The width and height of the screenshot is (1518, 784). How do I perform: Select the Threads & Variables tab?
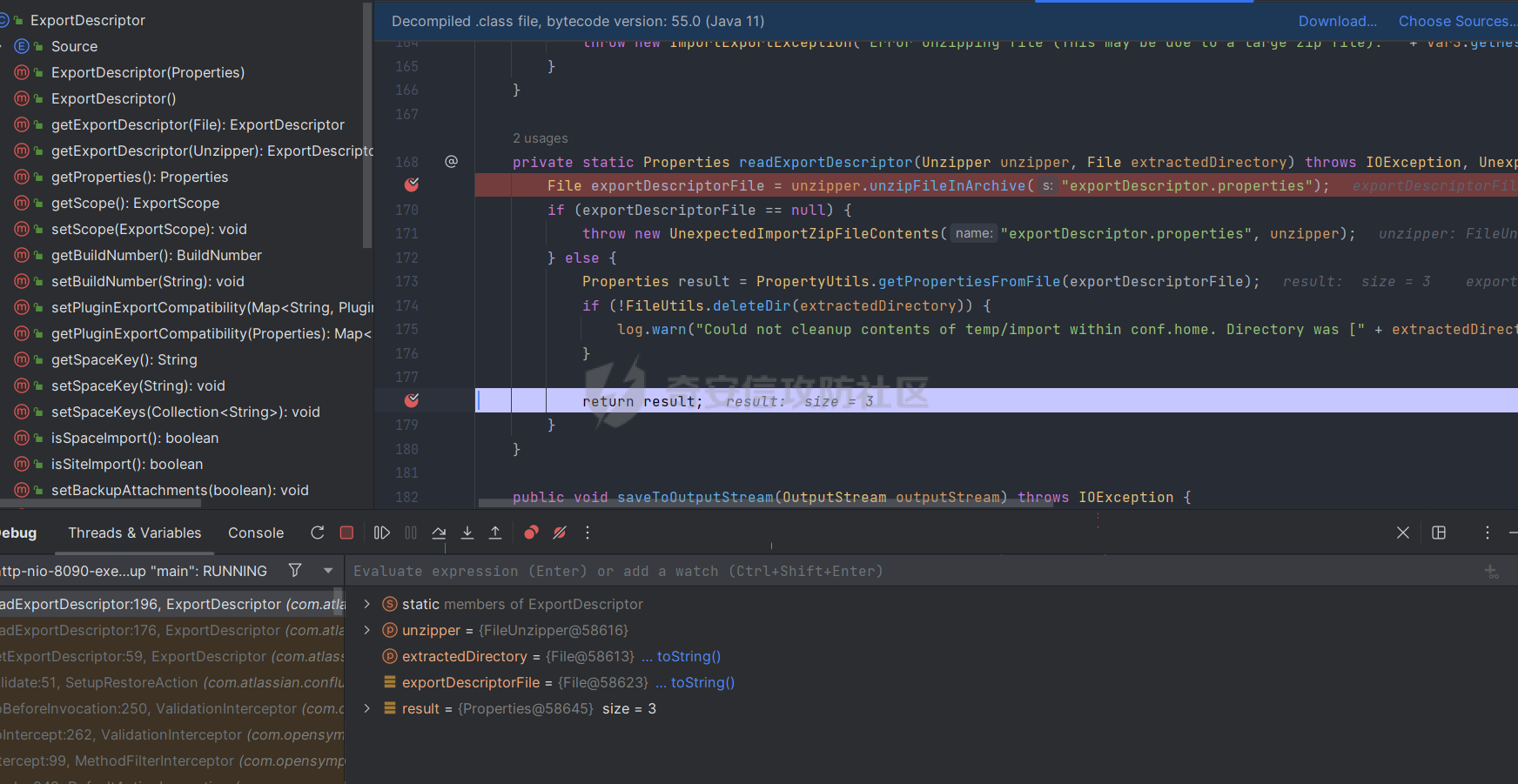point(135,533)
